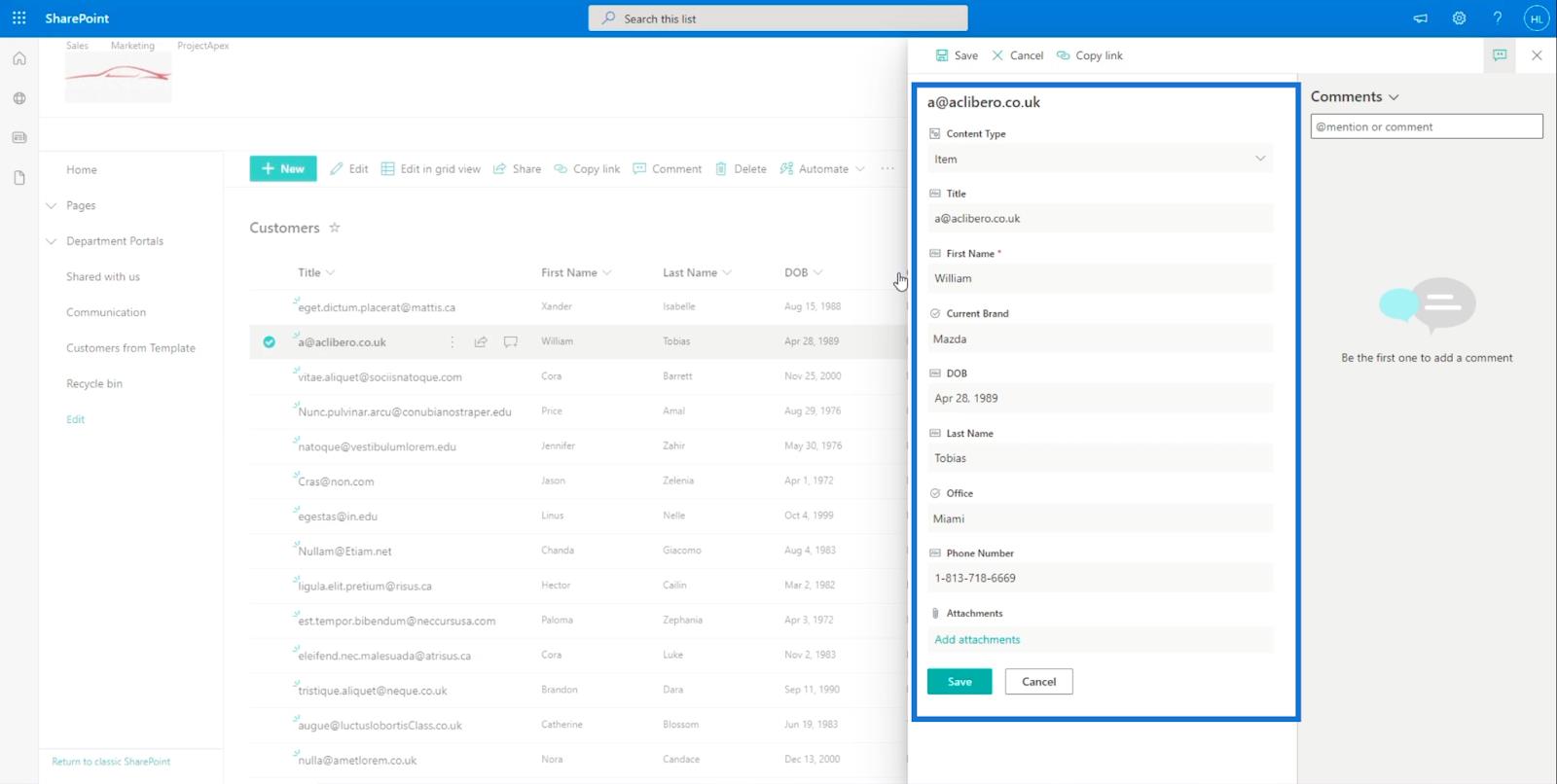This screenshot has height=784, width=1557.
Task: Open the help question mark icon
Action: tap(1498, 18)
